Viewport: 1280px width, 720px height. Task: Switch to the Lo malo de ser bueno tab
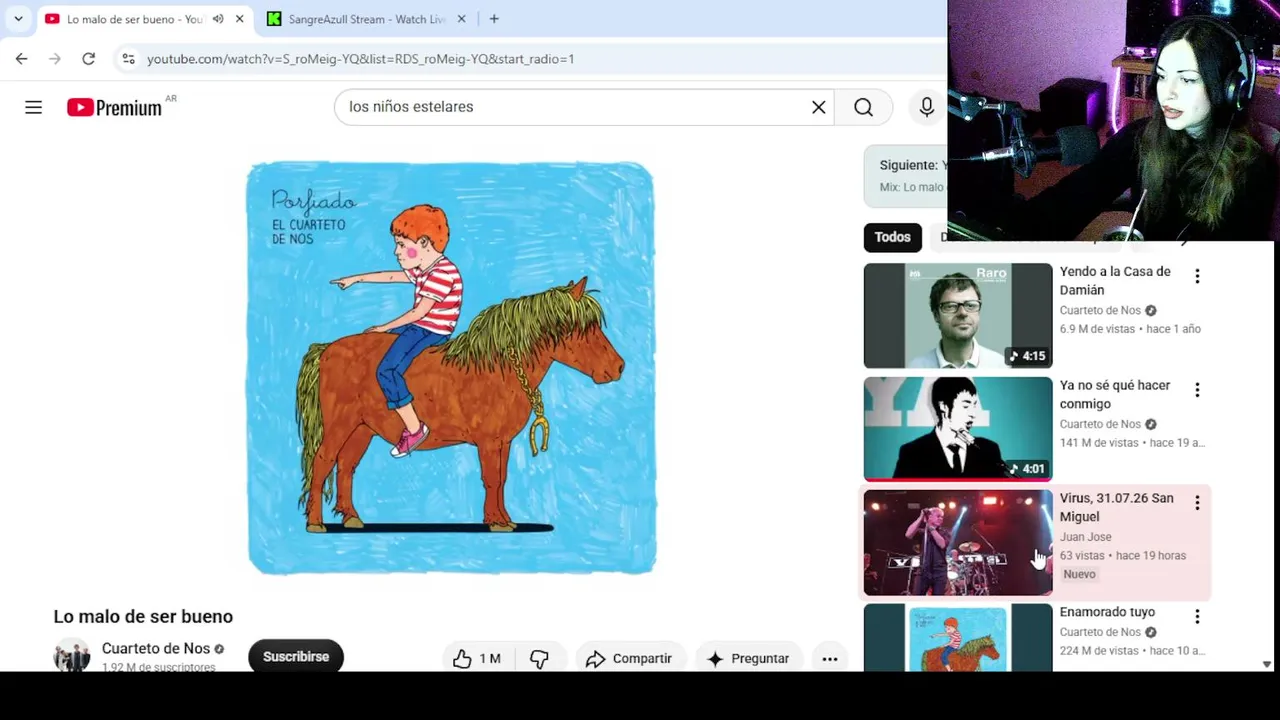coord(134,19)
